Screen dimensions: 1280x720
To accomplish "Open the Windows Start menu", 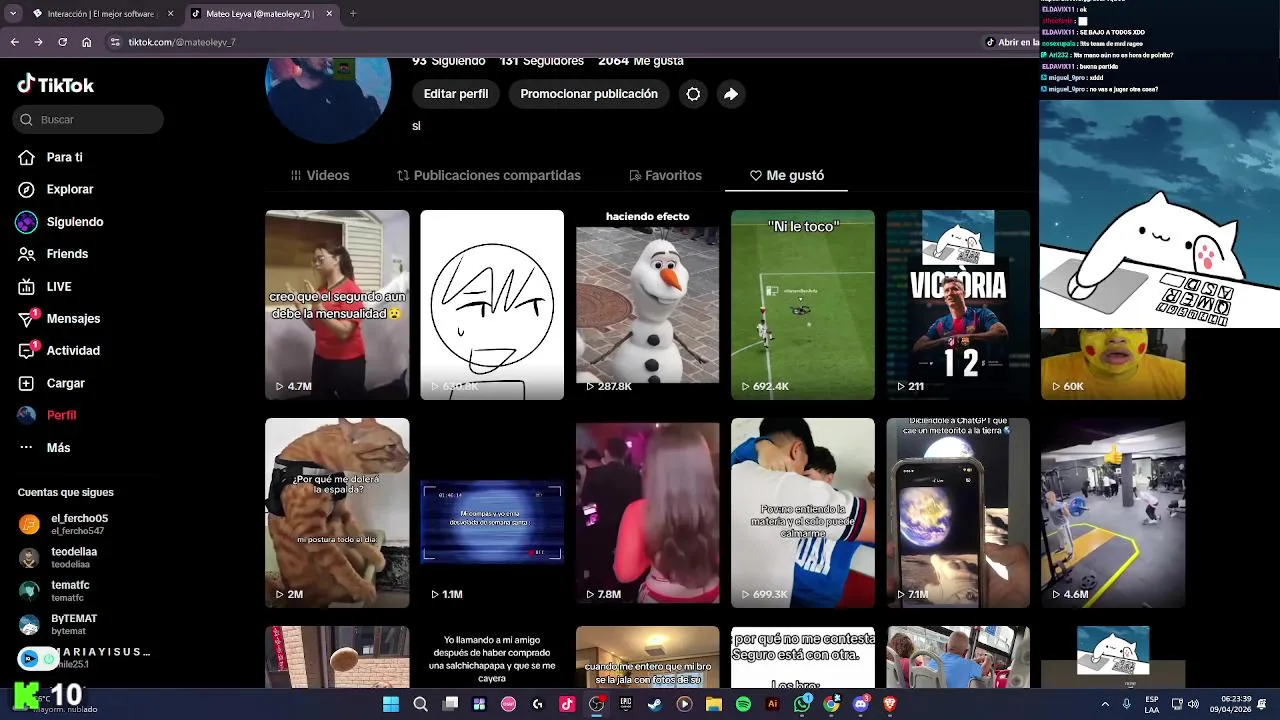I will coord(391,704).
